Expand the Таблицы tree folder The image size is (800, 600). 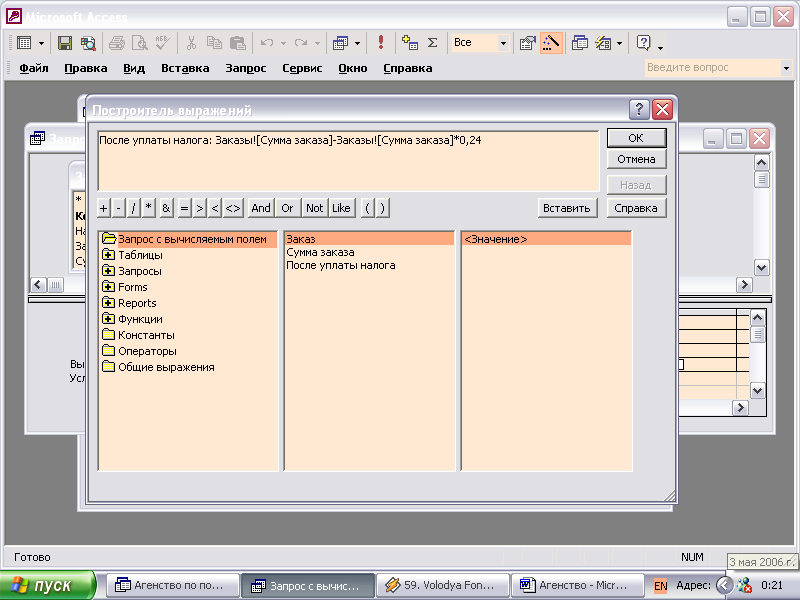tap(108, 255)
